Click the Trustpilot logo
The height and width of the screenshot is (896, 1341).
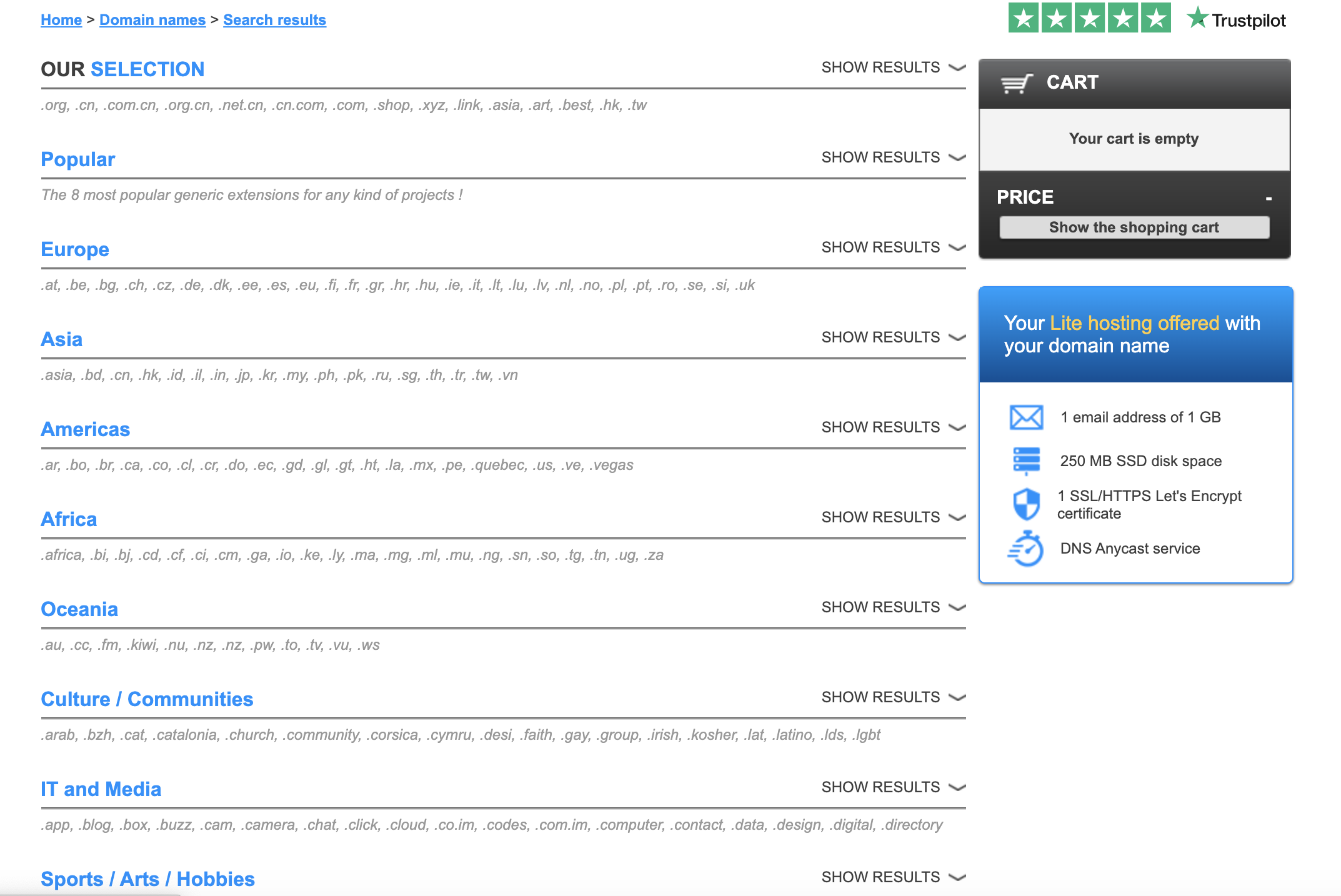(1236, 19)
